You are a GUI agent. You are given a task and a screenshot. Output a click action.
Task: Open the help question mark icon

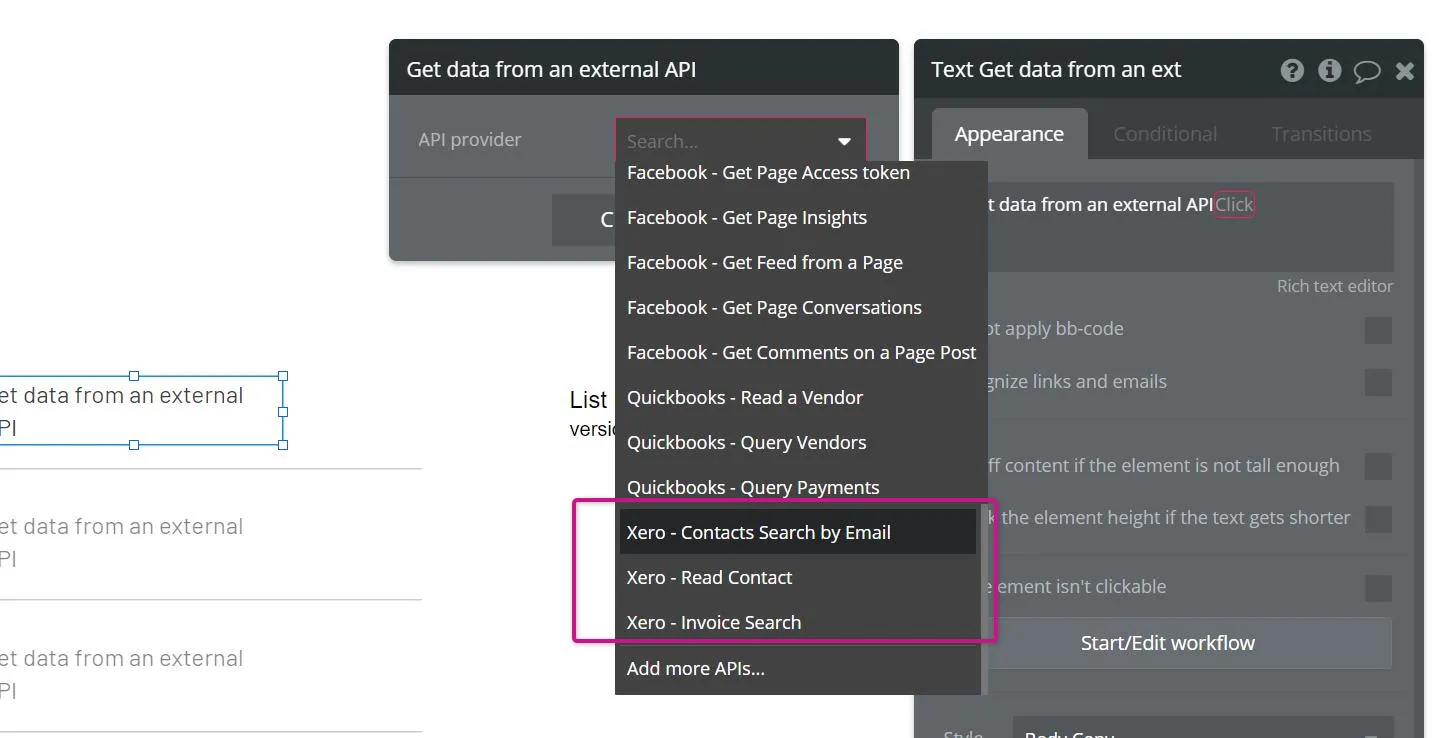coord(1292,70)
